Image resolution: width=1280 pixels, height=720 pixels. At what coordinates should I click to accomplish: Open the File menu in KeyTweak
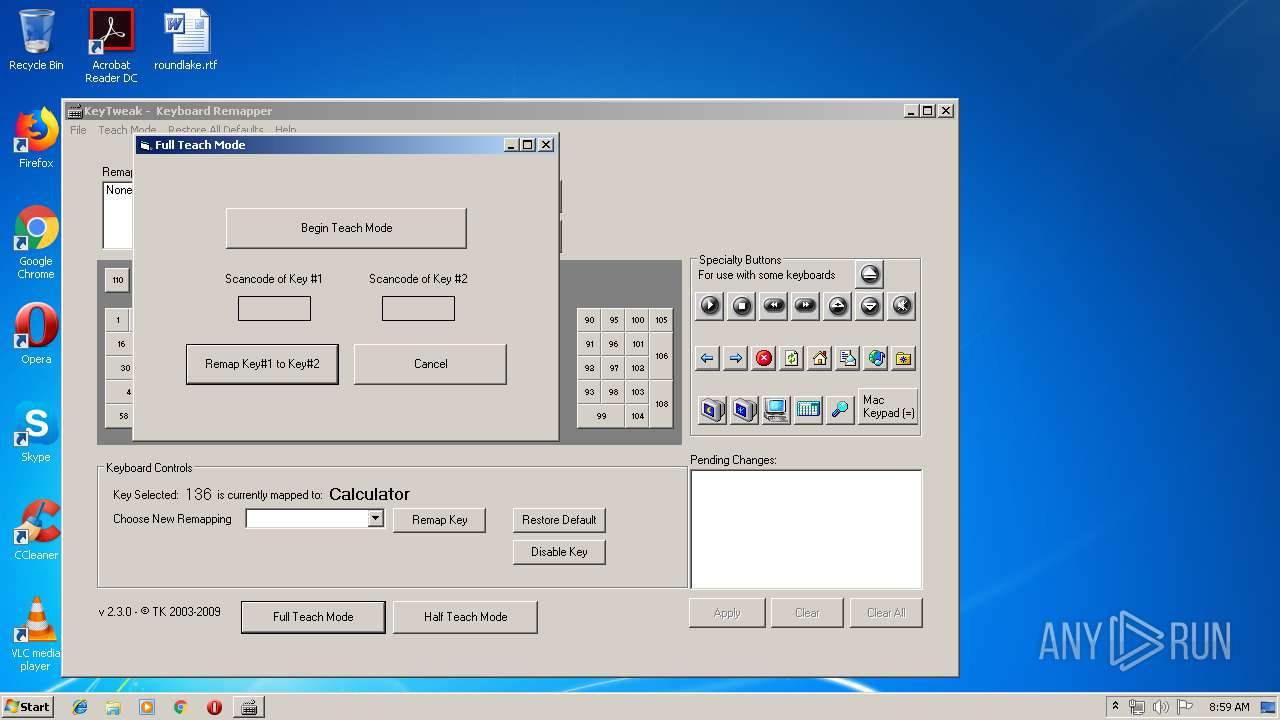pyautogui.click(x=78, y=130)
